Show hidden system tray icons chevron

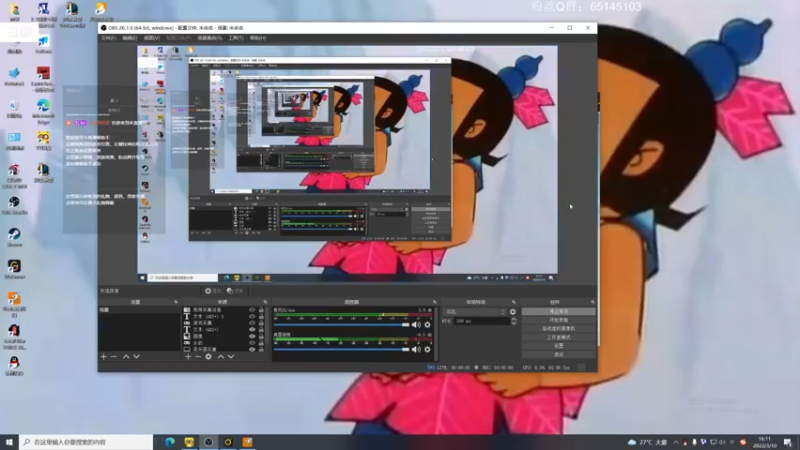pyautogui.click(x=676, y=442)
